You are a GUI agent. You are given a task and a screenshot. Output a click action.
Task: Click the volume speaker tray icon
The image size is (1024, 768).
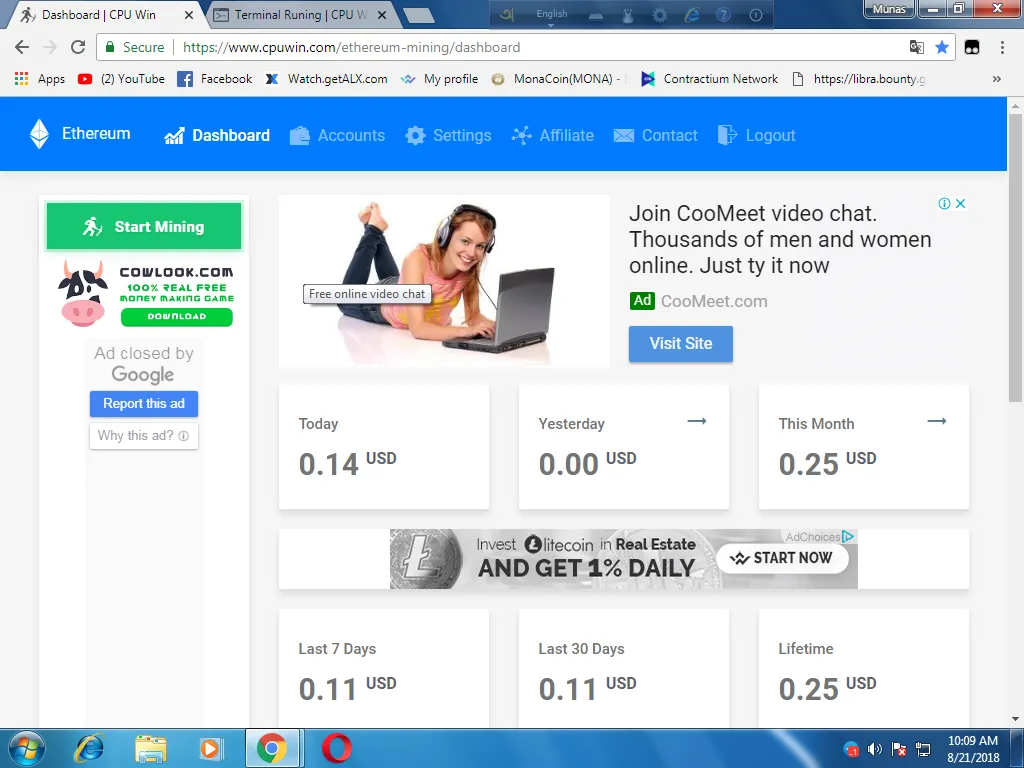point(875,749)
